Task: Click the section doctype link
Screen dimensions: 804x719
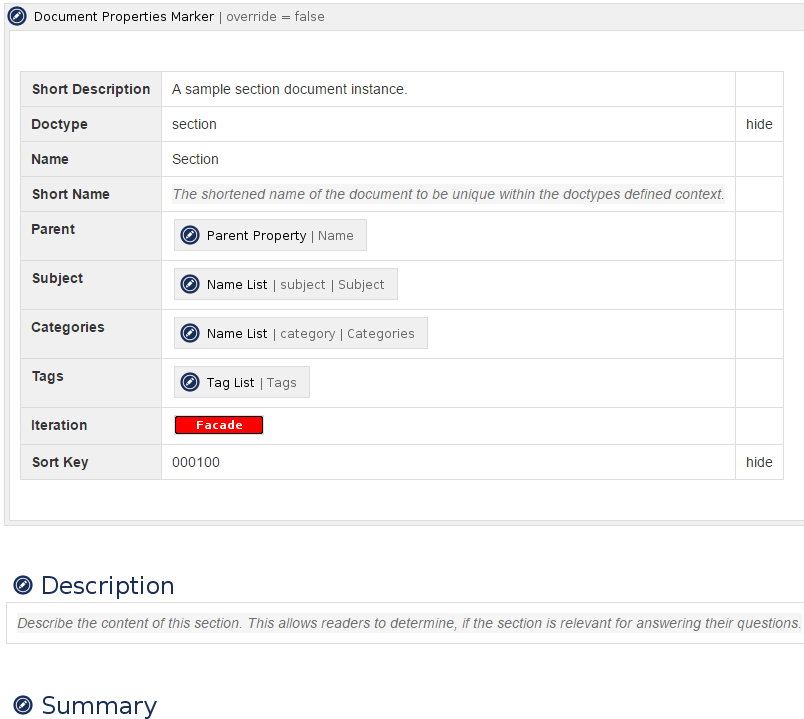Action: [x=194, y=124]
